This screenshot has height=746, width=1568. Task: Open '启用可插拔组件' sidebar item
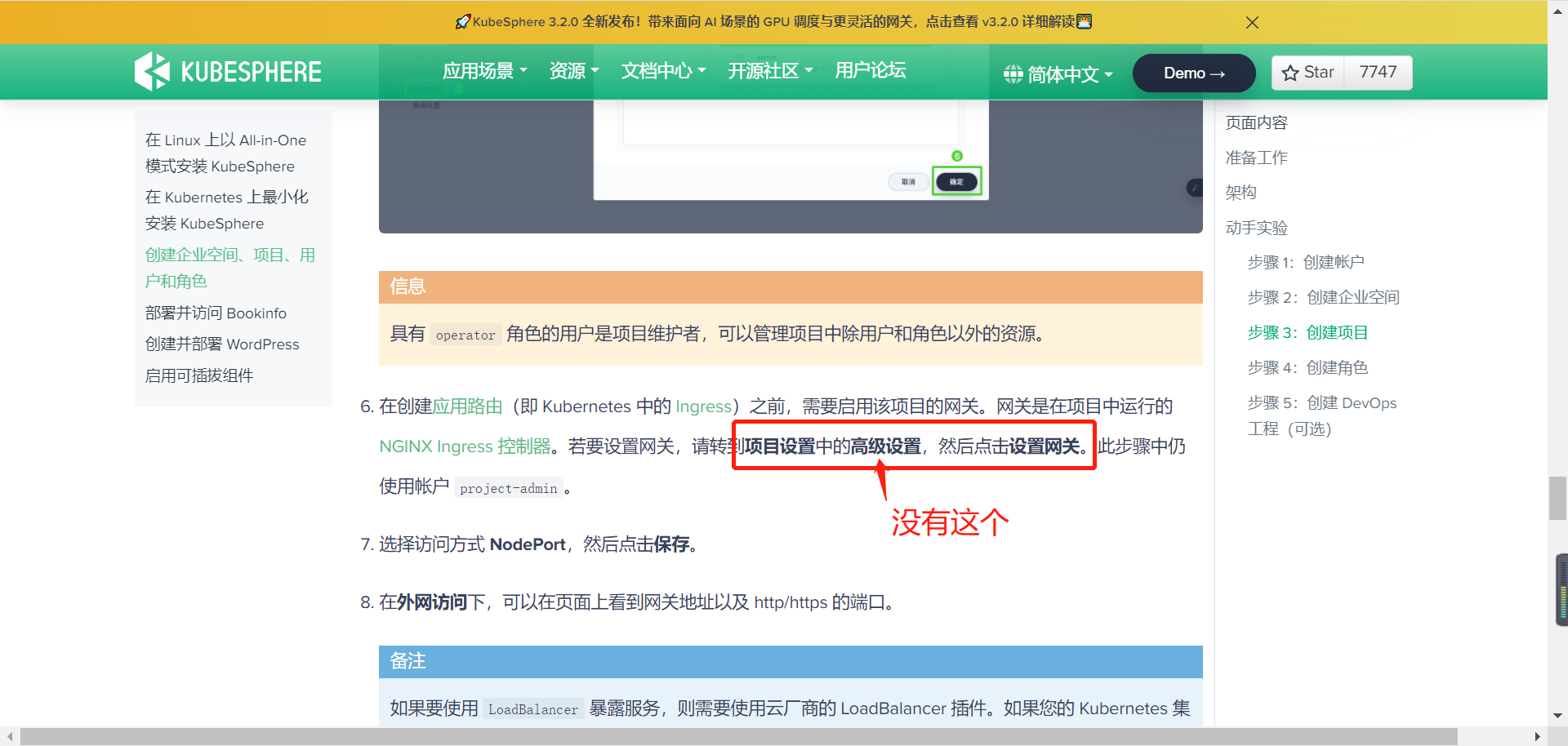tap(199, 376)
